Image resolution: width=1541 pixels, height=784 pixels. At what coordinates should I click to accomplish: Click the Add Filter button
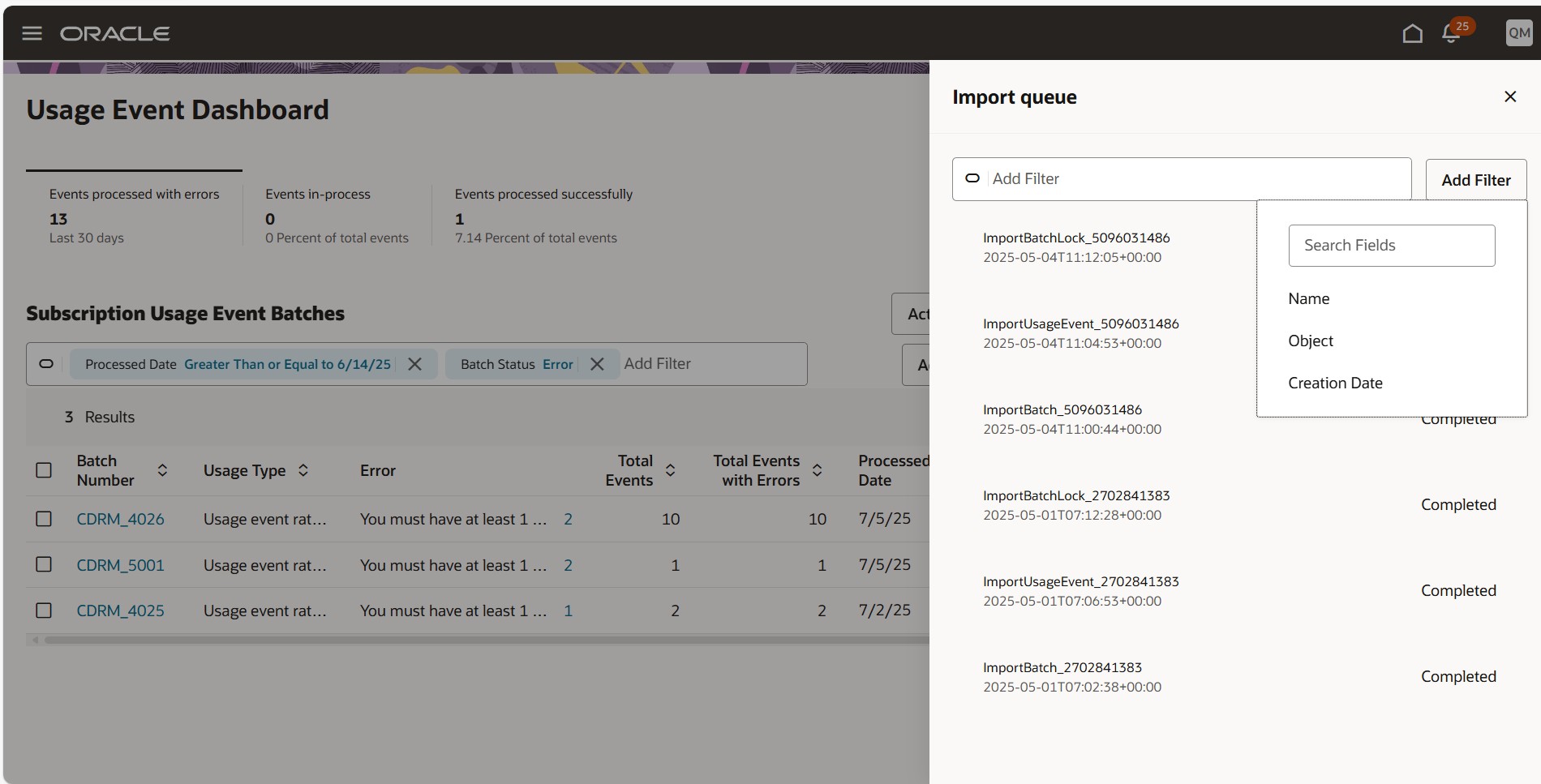point(1475,179)
